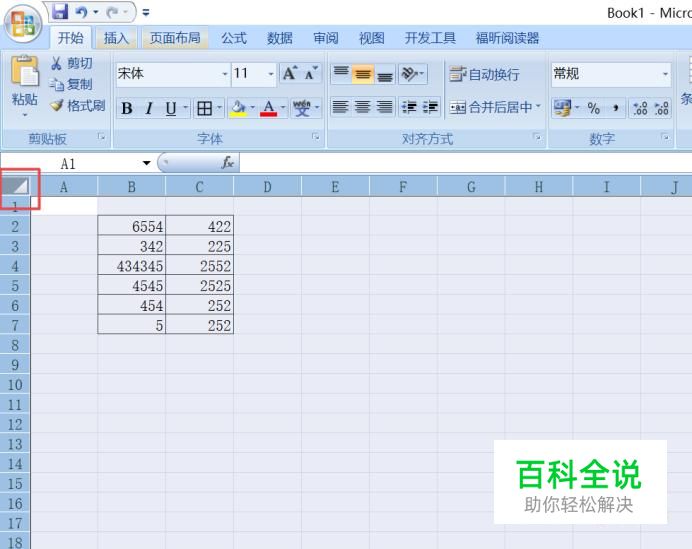The width and height of the screenshot is (692, 549).
Task: Expand the border style dropdown arrow
Action: [x=219, y=108]
